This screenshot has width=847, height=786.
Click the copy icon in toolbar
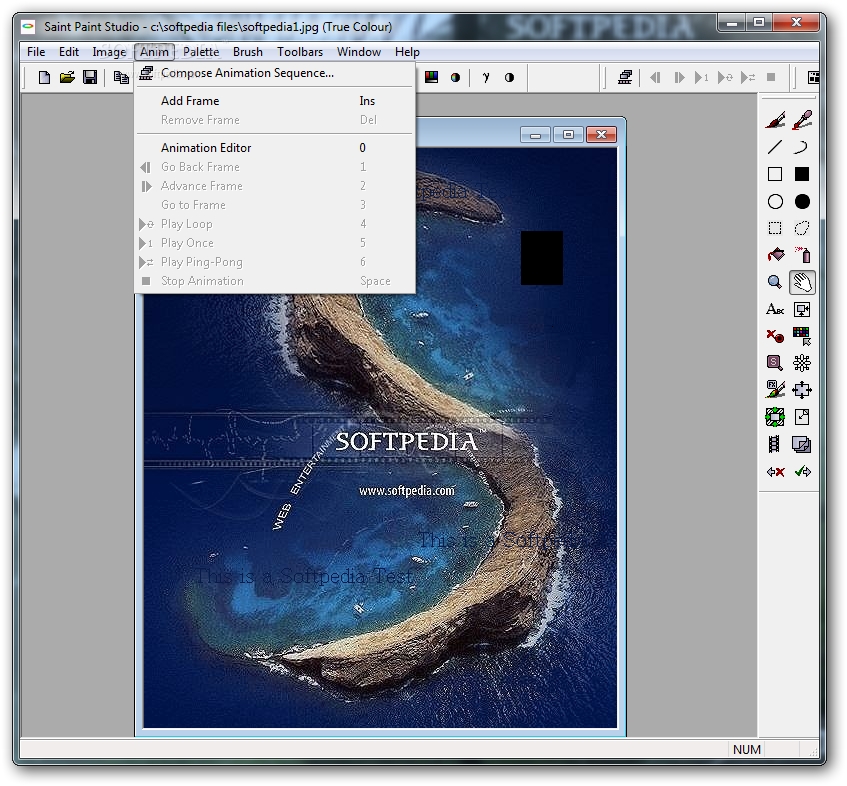click(121, 77)
